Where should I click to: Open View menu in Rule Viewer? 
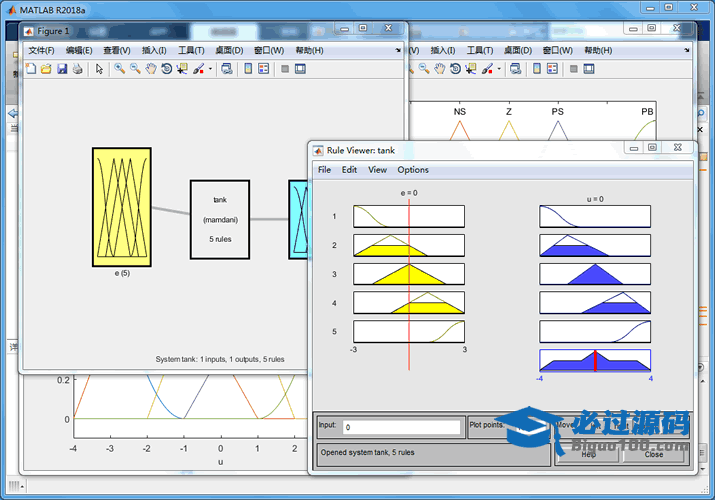click(378, 170)
